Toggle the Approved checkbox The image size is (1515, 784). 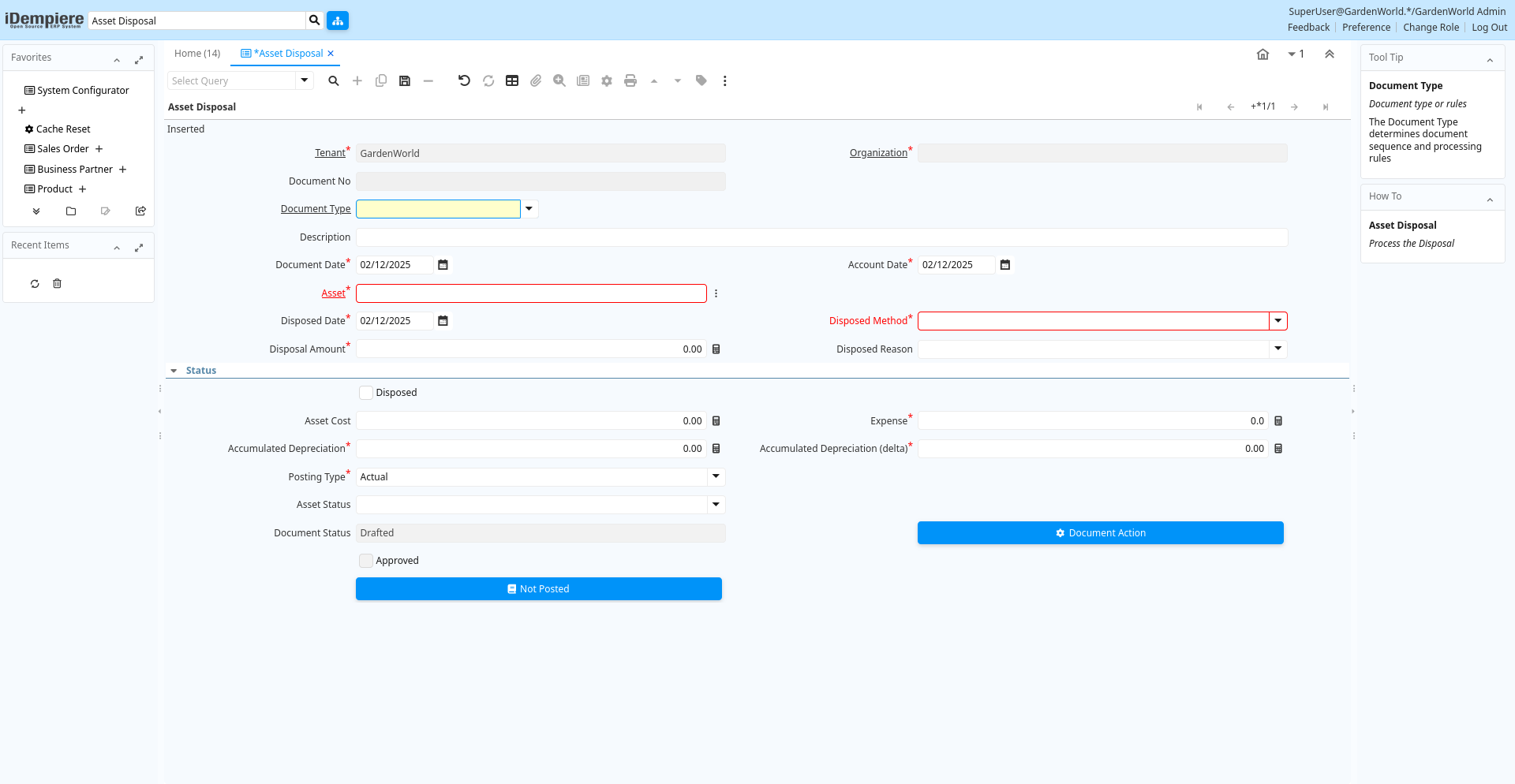[366, 561]
